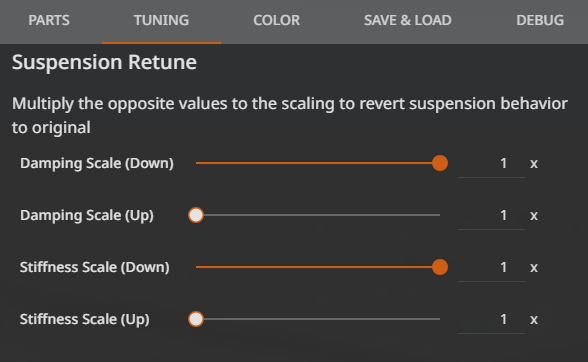The height and width of the screenshot is (362, 588).
Task: Click the Stiffness Scale (Up) label
Action: coord(85,320)
